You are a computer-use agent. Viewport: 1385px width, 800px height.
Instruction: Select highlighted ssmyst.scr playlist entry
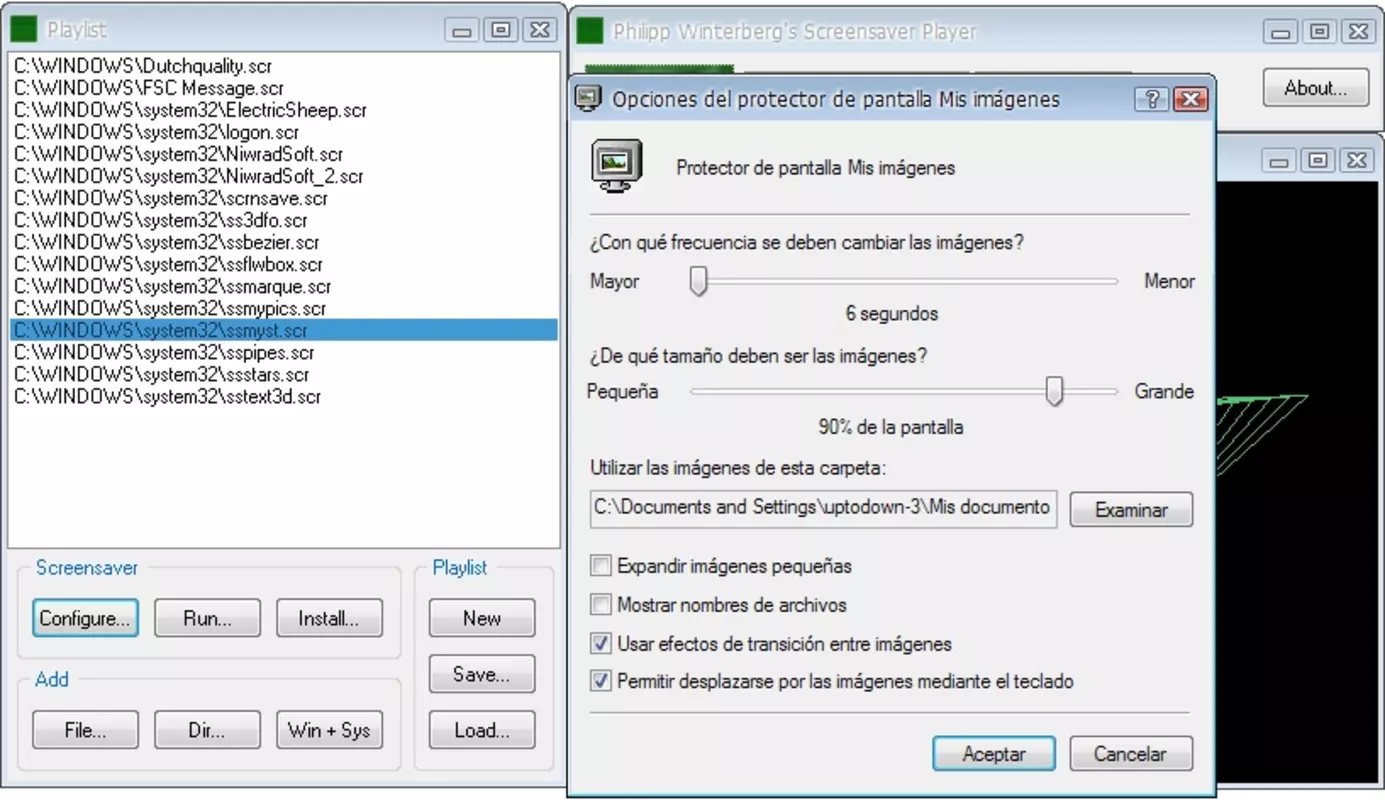284,330
